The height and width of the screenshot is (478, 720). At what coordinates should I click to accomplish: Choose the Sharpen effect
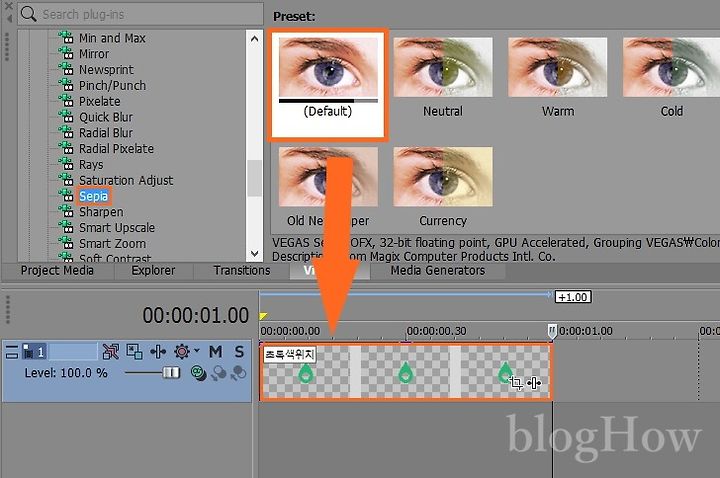click(101, 212)
